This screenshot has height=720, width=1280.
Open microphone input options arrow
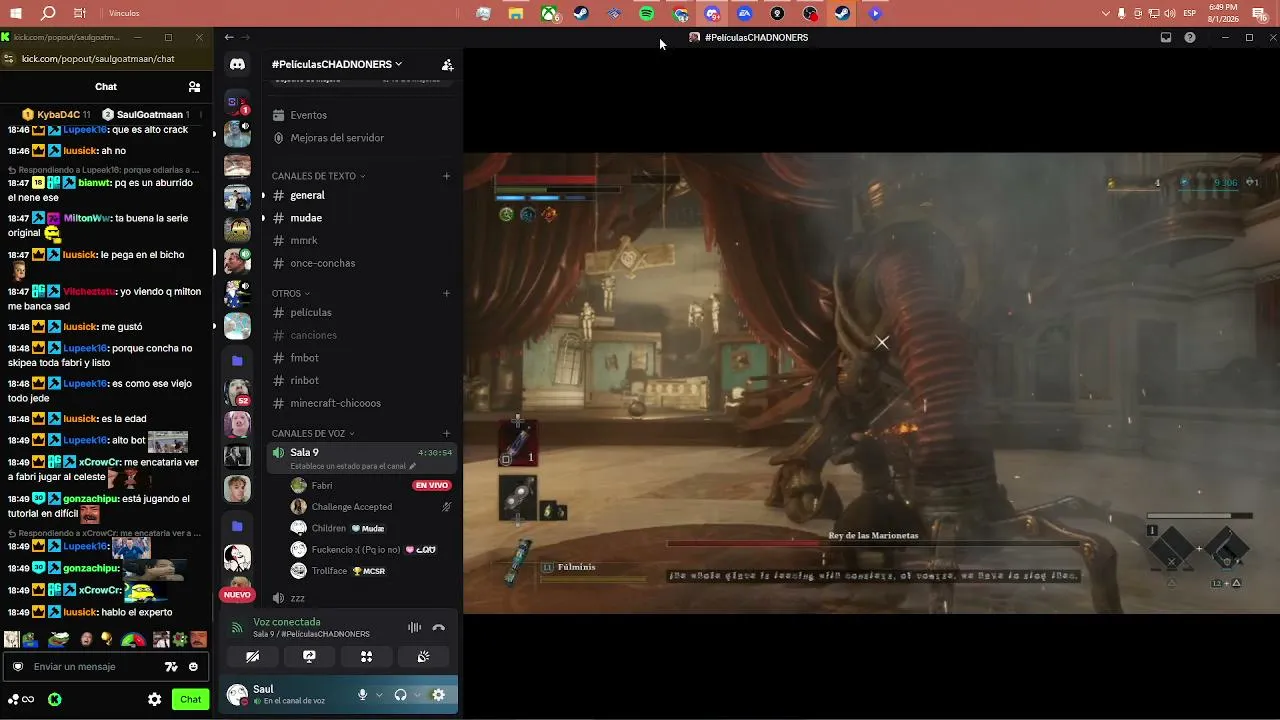click(x=379, y=695)
